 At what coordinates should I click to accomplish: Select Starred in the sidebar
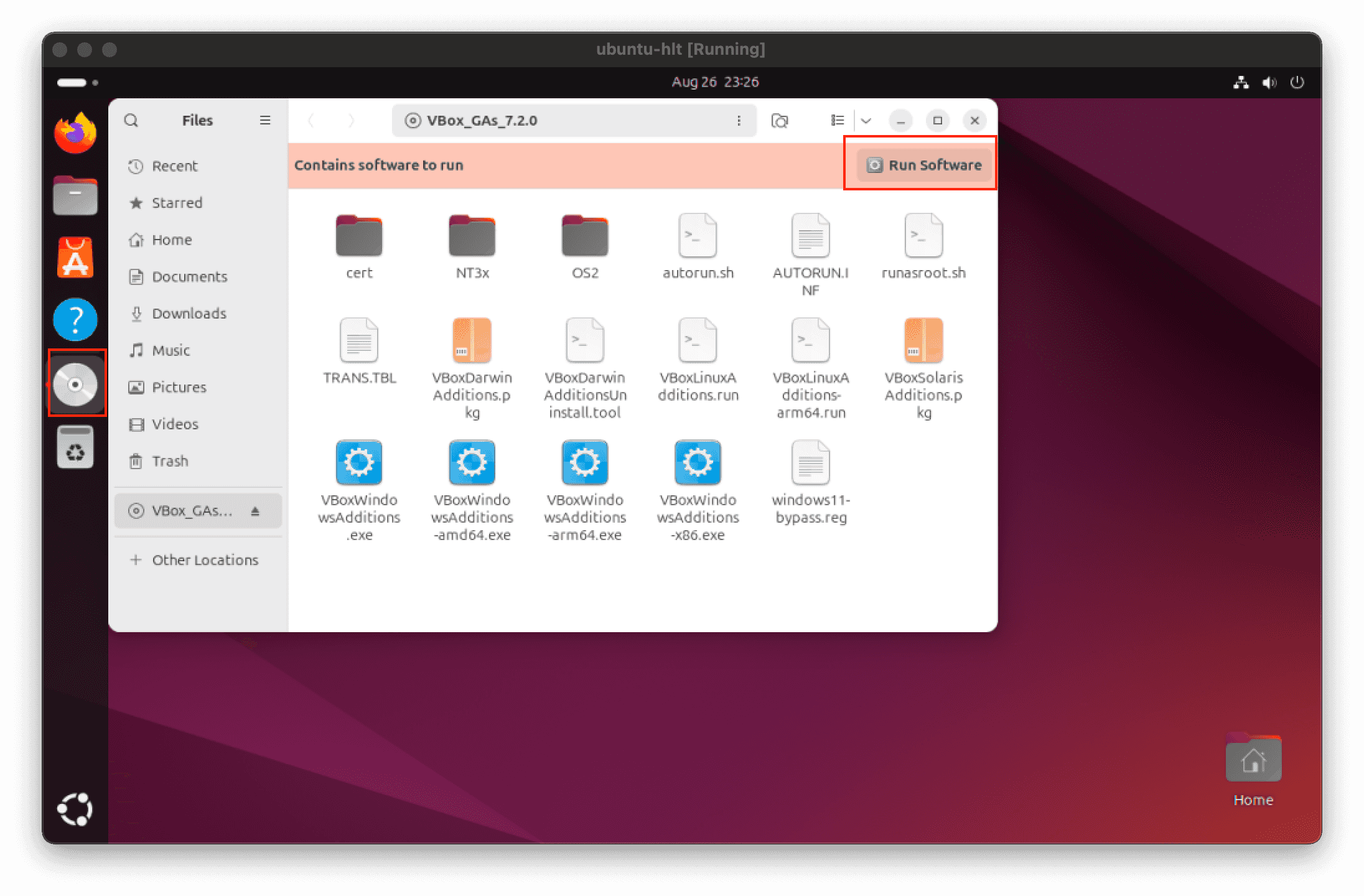coord(198,203)
